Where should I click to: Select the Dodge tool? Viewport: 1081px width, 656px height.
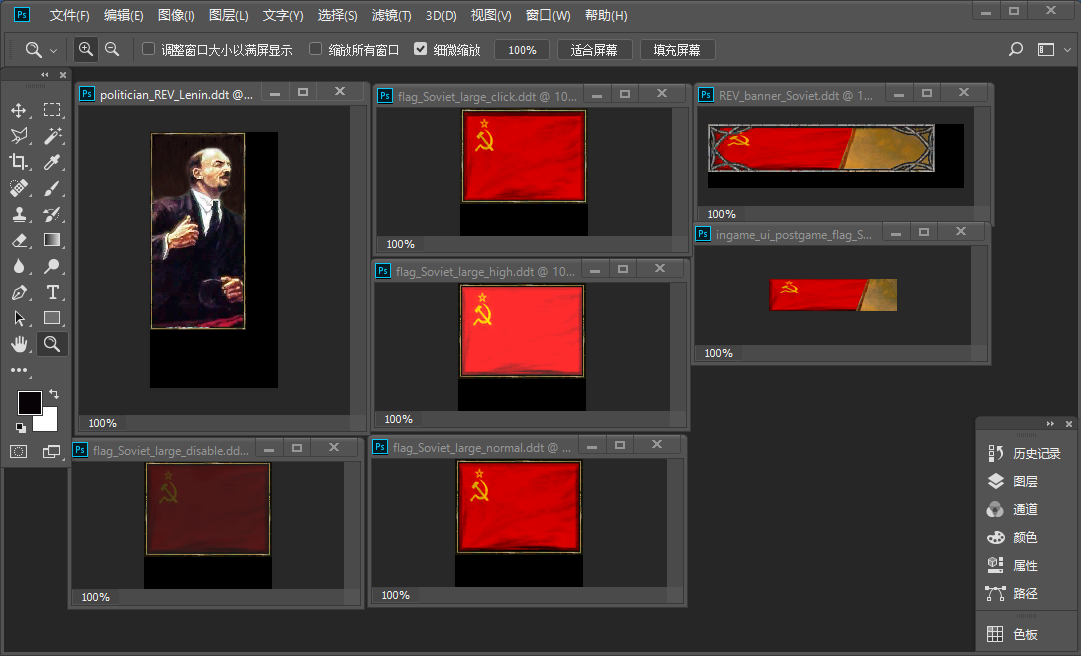52,266
